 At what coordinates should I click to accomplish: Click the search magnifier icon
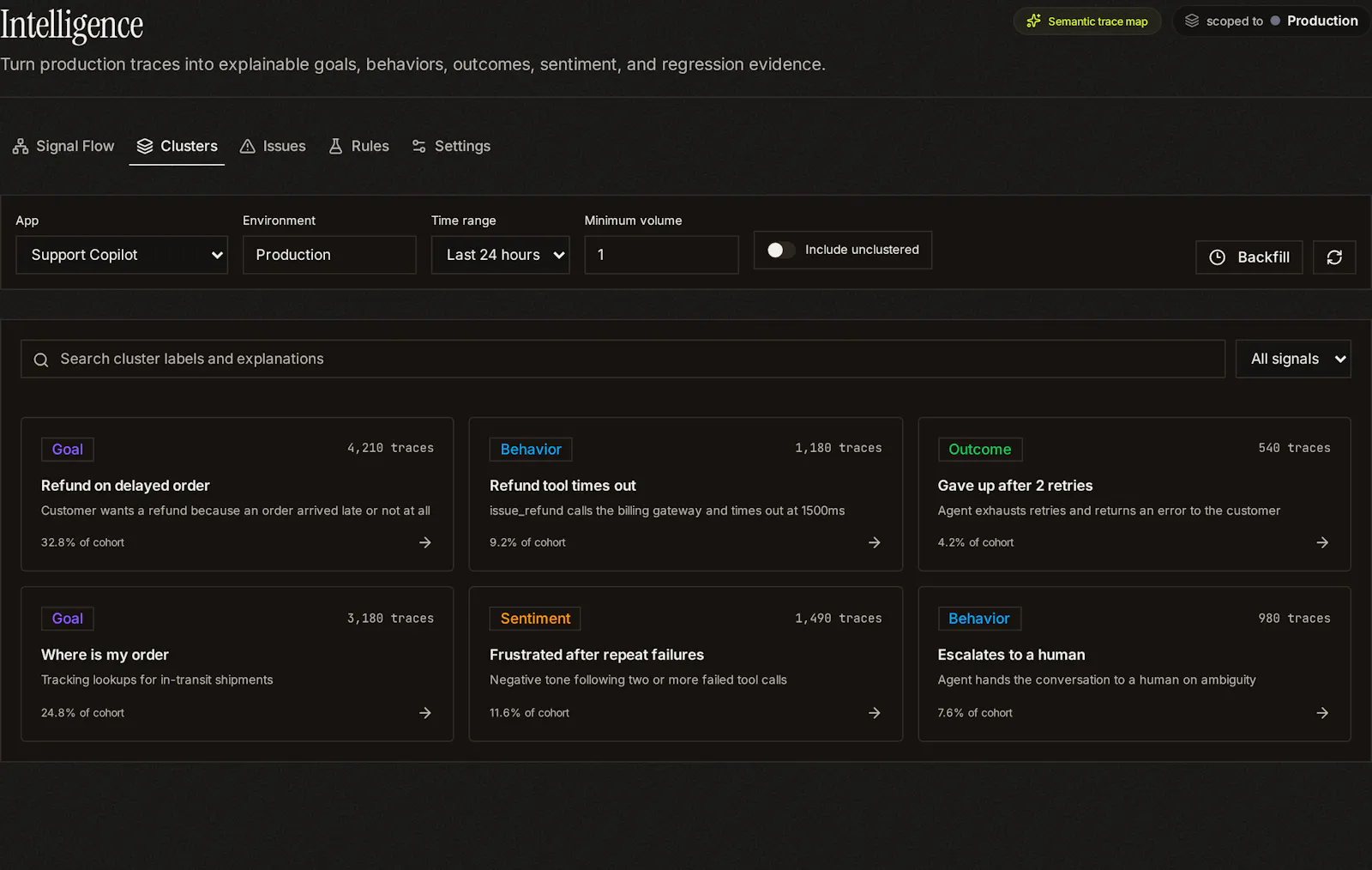click(41, 359)
